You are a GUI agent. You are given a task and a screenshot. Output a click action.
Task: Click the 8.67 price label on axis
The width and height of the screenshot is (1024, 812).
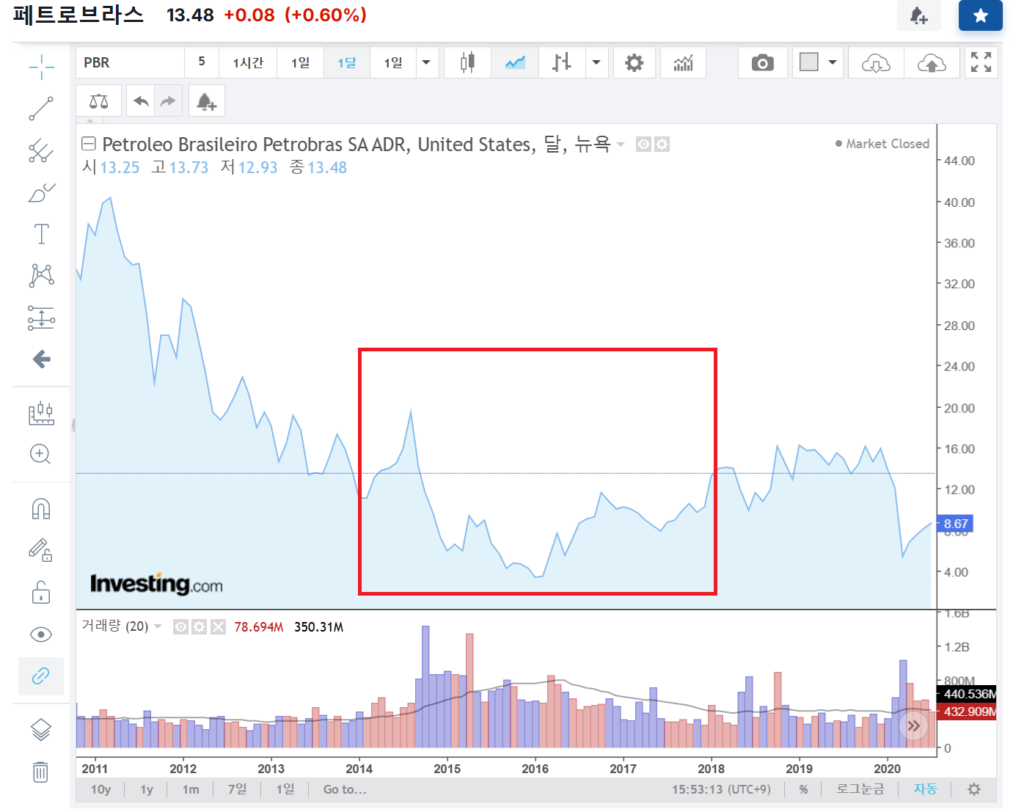[x=955, y=523]
